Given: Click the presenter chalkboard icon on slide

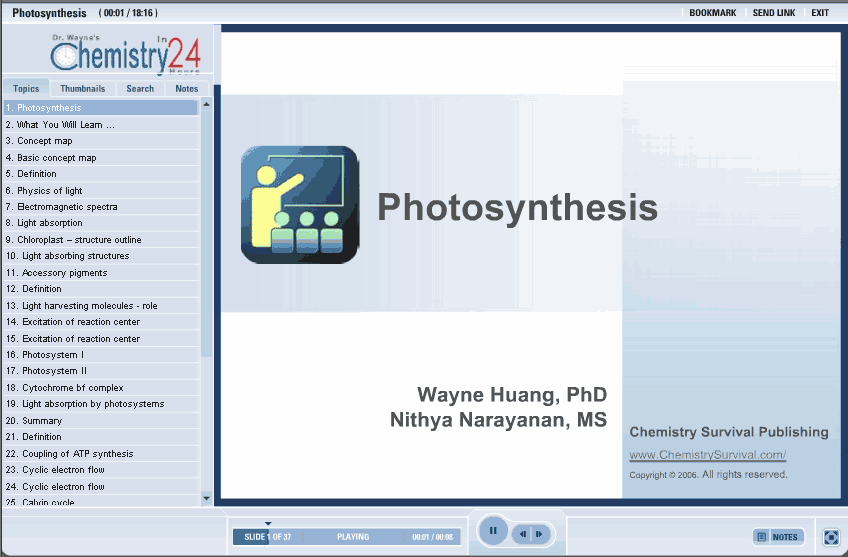Looking at the screenshot, I should [x=299, y=204].
